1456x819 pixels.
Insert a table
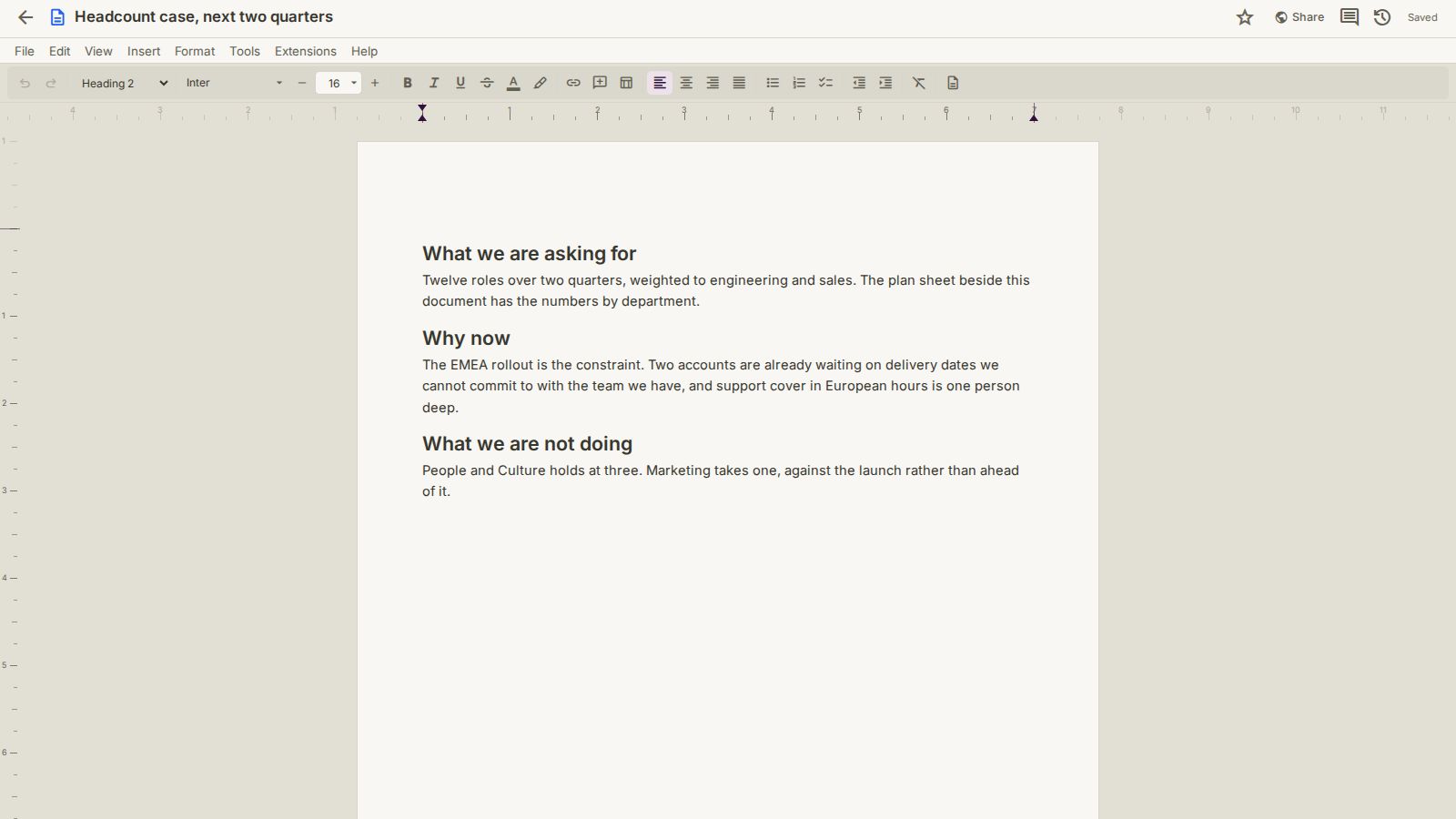[x=626, y=83]
